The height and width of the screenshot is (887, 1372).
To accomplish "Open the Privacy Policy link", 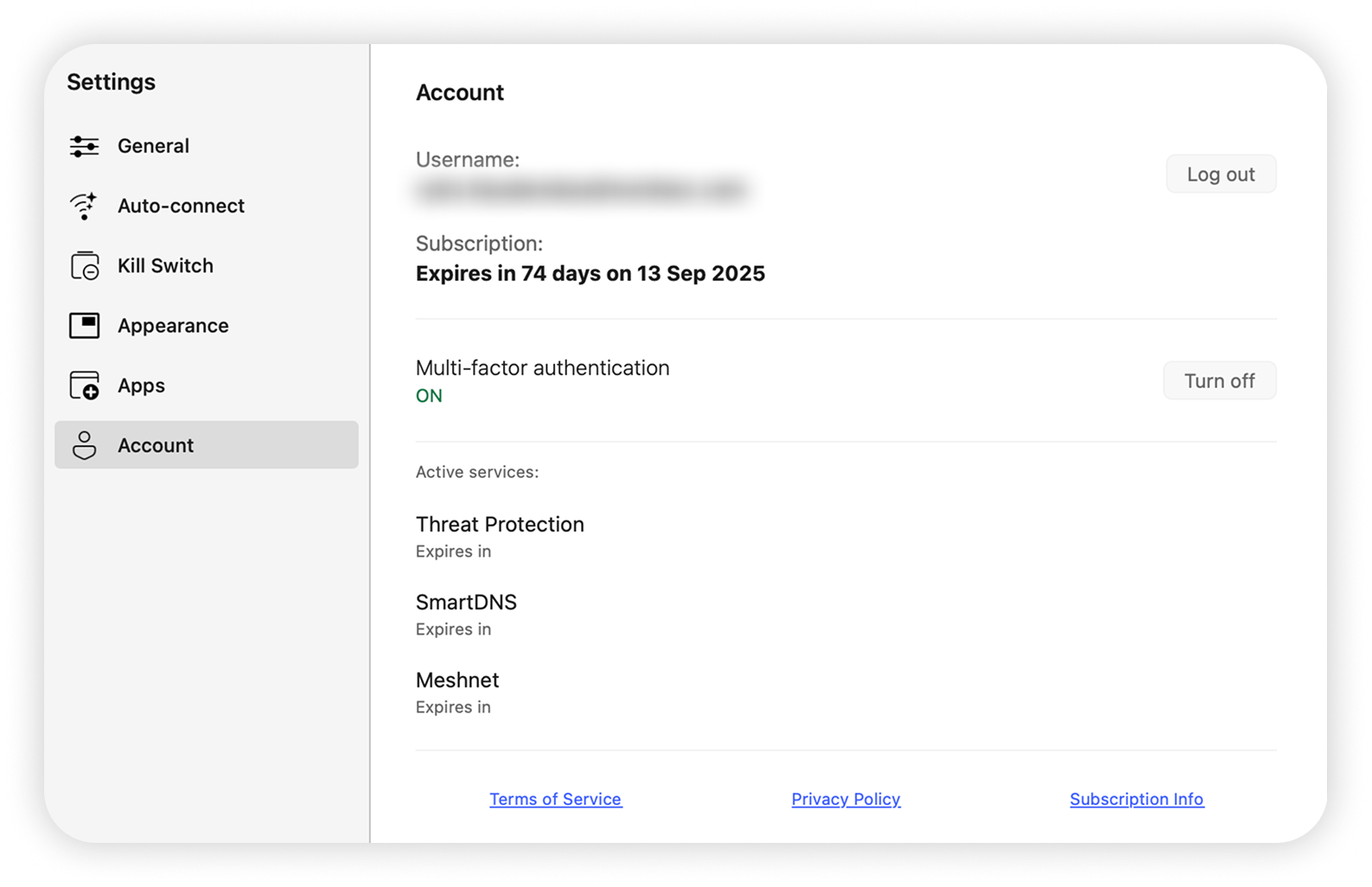I will (846, 800).
